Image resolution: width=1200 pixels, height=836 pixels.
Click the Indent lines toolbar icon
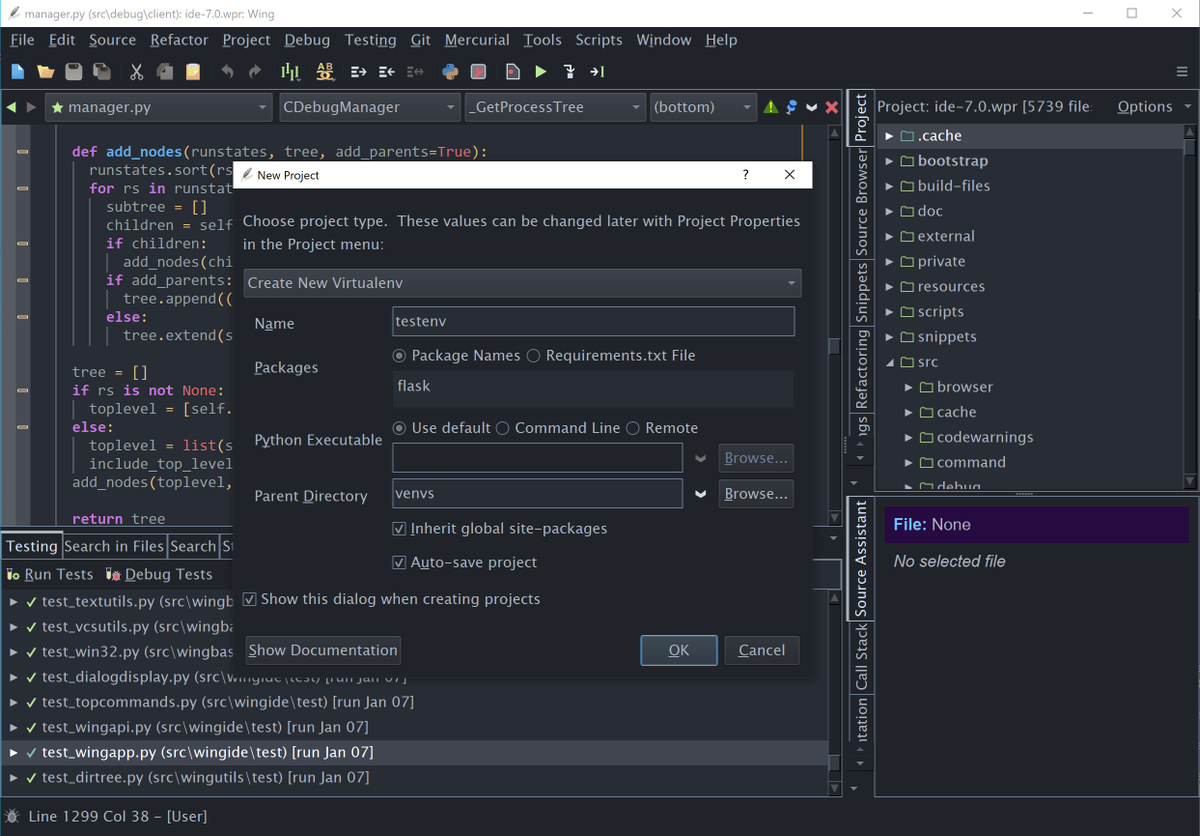[x=358, y=72]
